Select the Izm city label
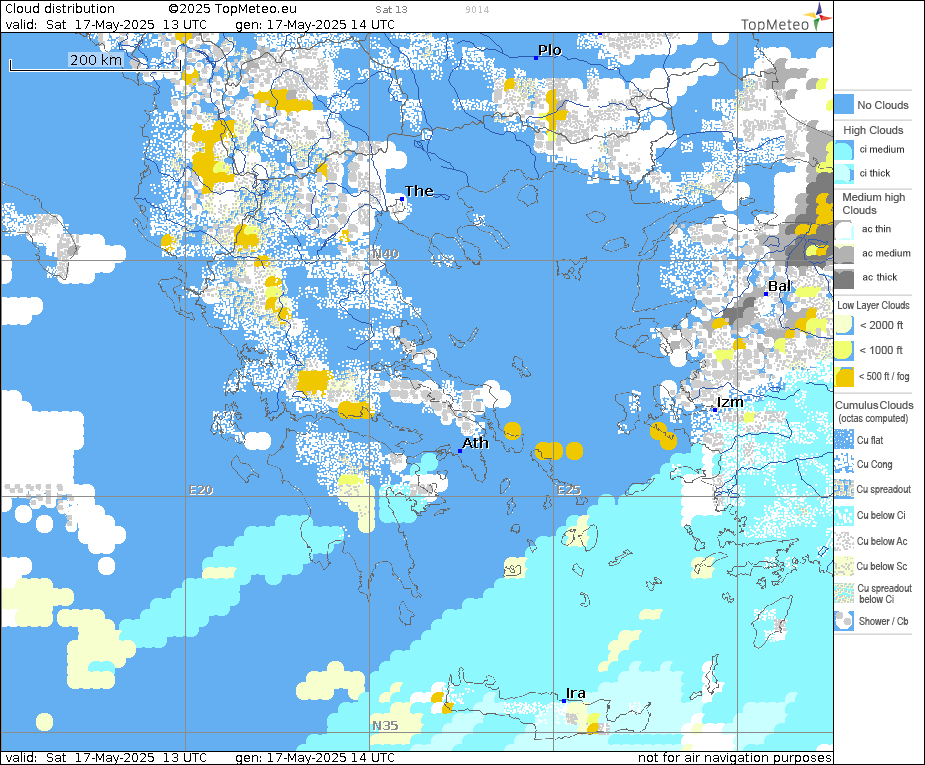 tap(730, 402)
